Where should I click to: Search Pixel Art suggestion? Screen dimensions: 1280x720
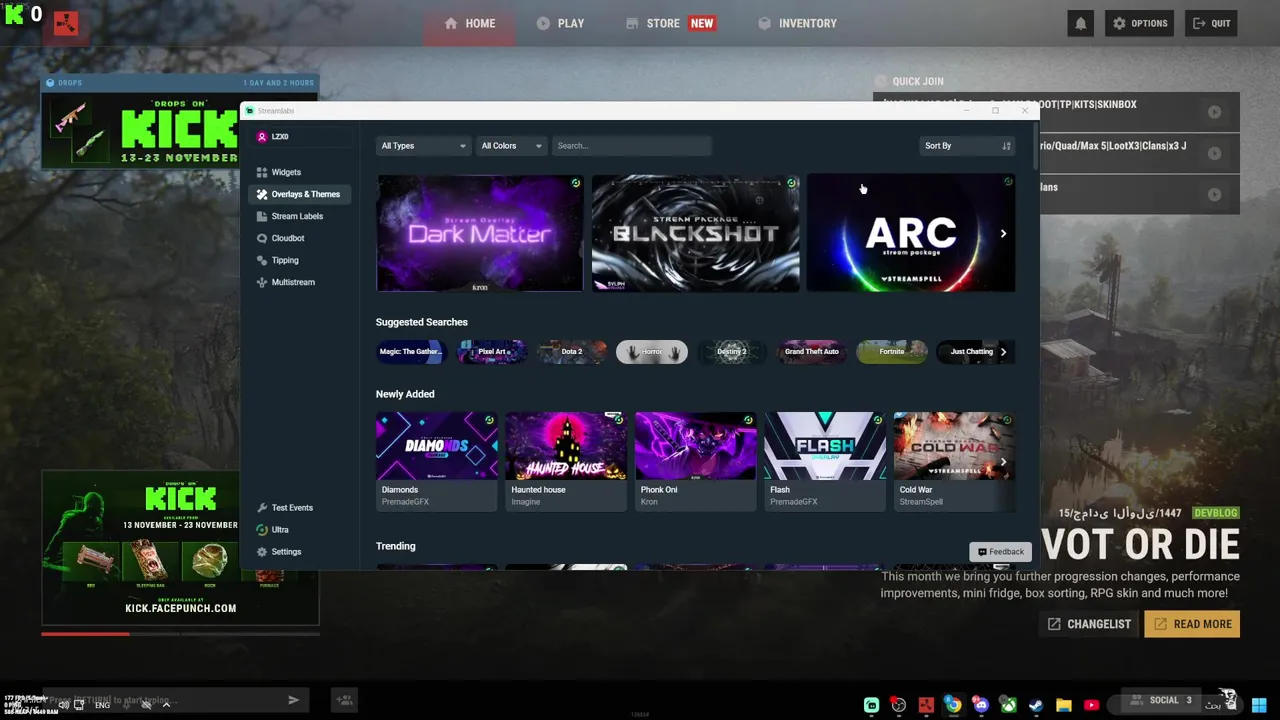492,352
